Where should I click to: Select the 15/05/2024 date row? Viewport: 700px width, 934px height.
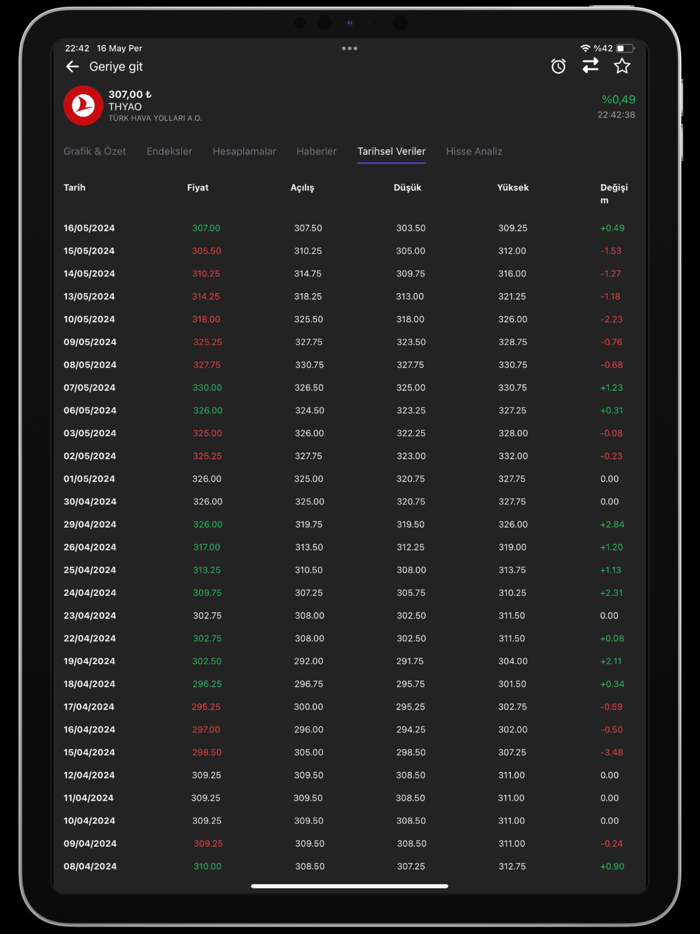click(350, 251)
